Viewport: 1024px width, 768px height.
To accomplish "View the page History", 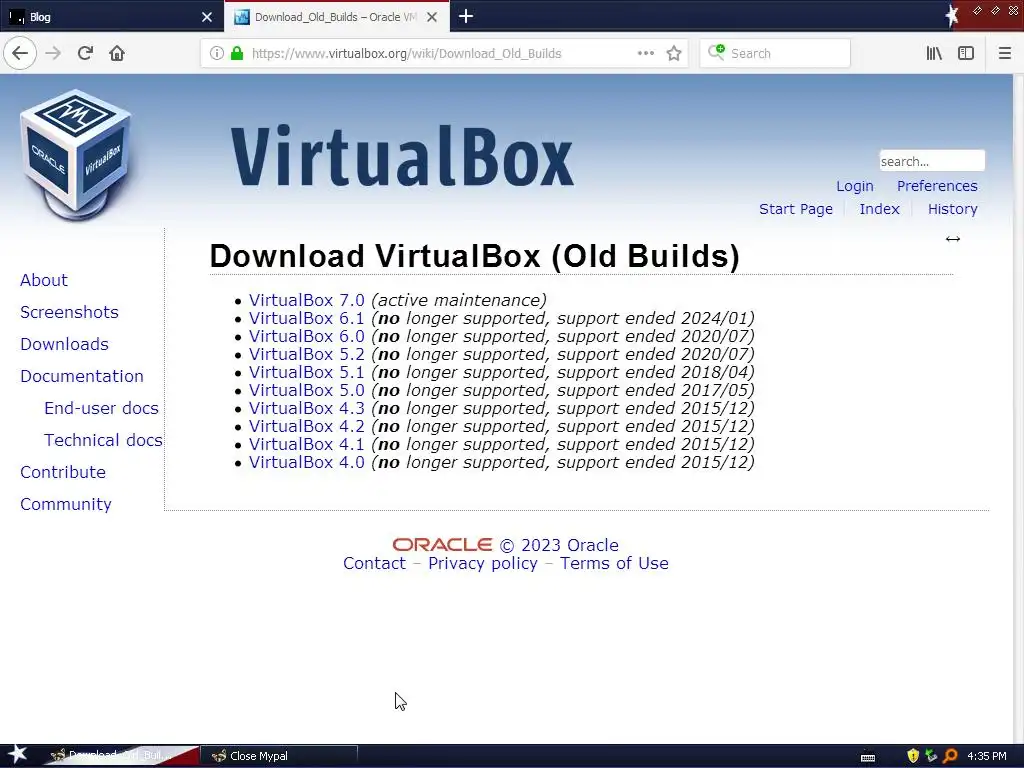I will pos(952,209).
